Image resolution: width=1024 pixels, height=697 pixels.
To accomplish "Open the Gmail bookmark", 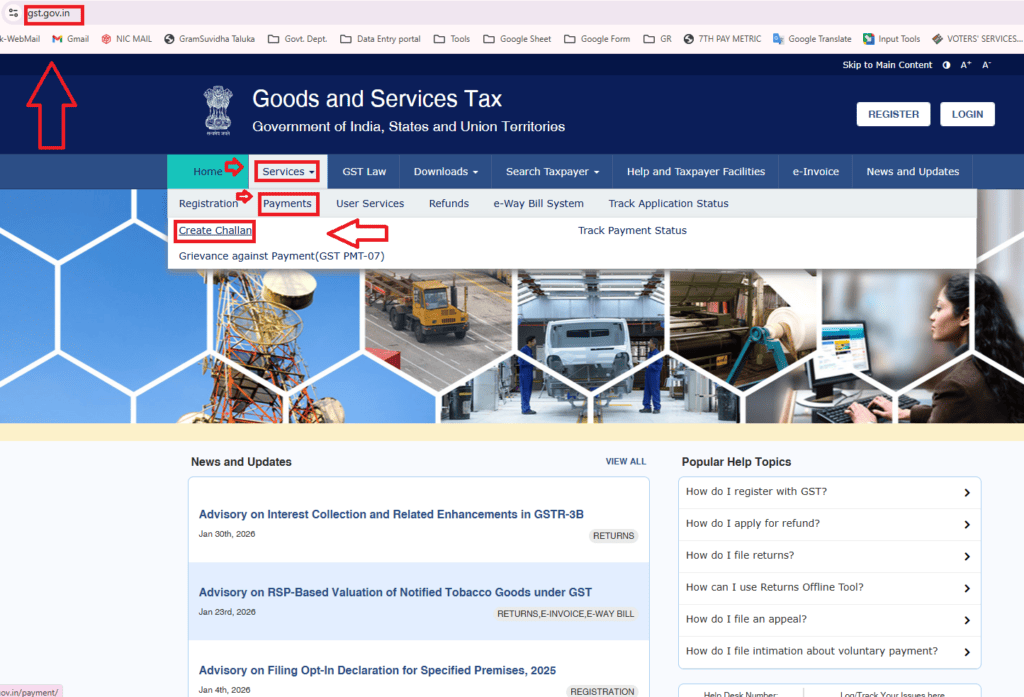I will pos(70,39).
